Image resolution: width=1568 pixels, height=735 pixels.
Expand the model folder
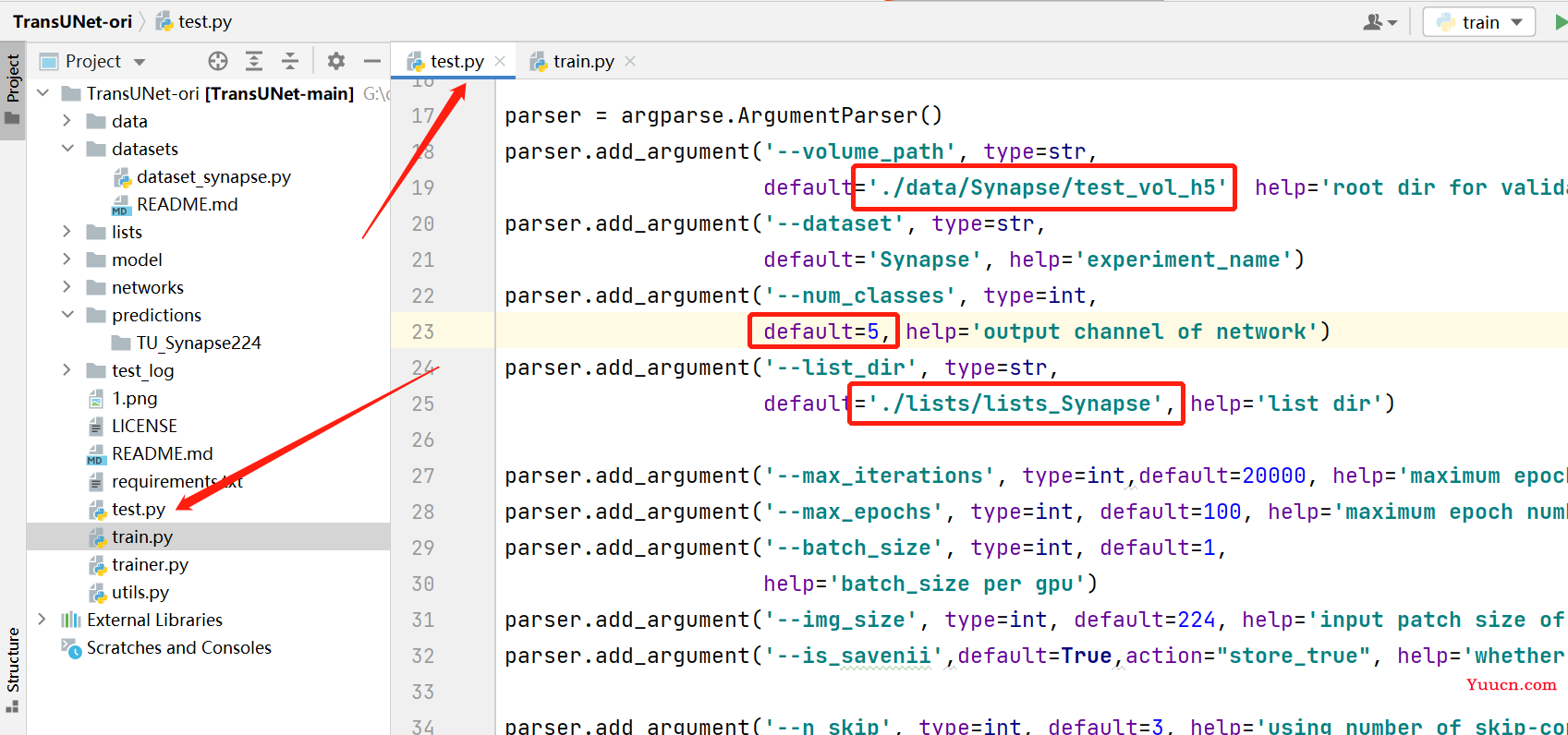point(67,259)
